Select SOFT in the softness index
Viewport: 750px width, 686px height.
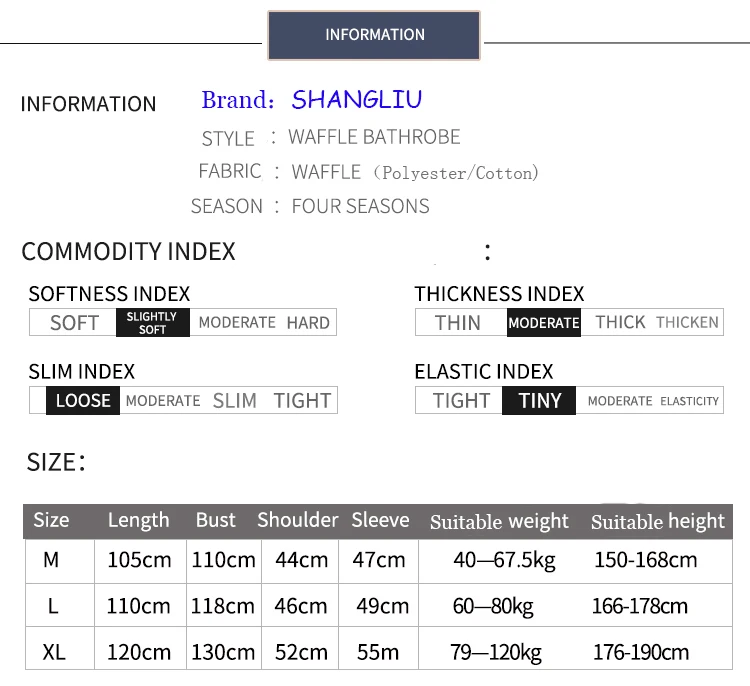click(x=74, y=322)
